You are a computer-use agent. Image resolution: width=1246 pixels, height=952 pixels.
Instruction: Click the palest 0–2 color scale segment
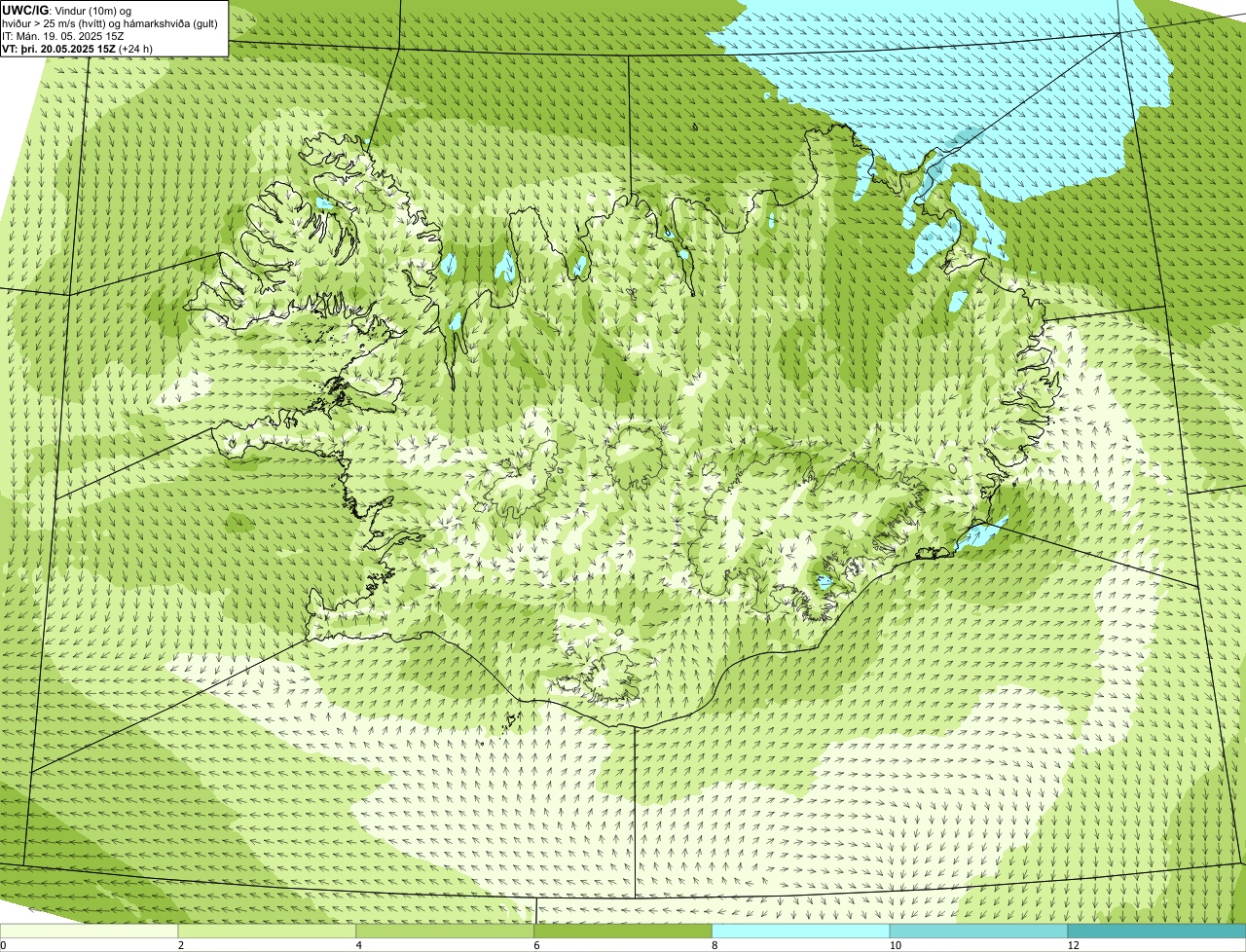(x=90, y=932)
